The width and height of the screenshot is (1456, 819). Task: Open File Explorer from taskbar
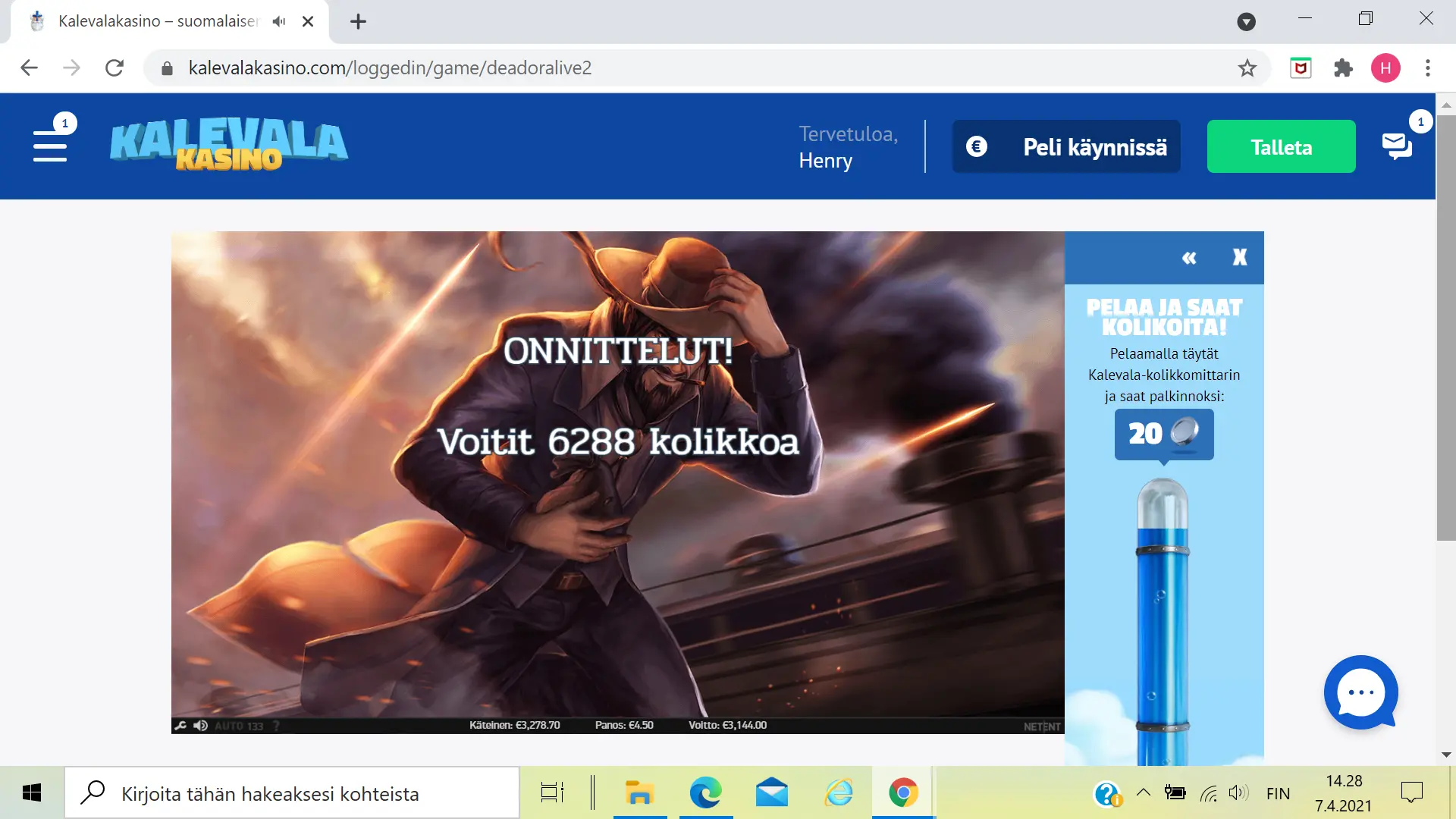pyautogui.click(x=639, y=793)
